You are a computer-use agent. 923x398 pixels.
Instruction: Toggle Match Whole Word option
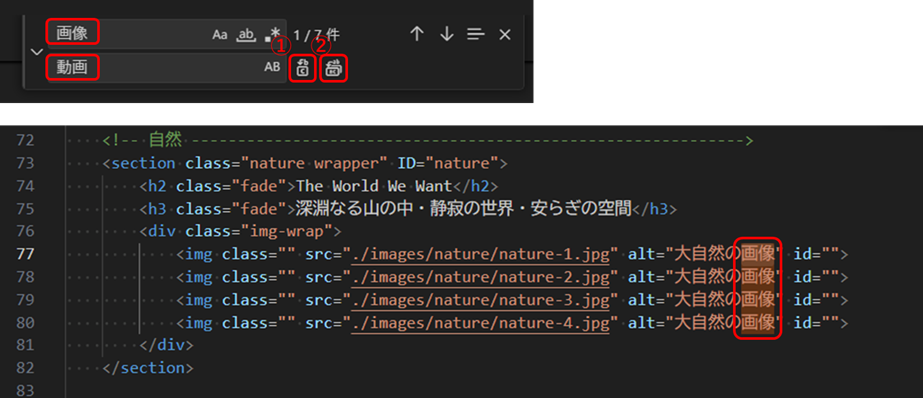[245, 35]
